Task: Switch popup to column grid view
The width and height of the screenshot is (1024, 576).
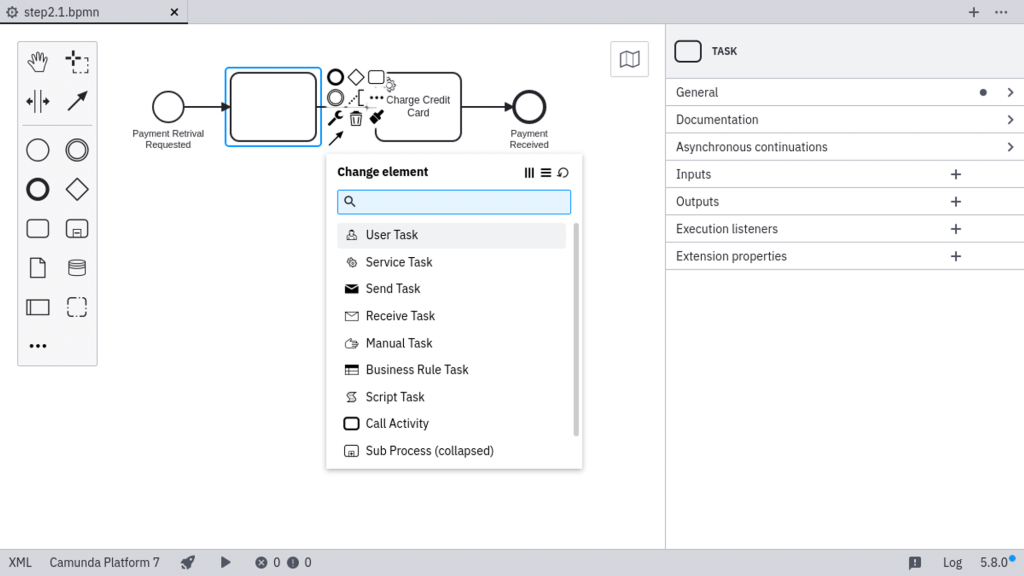Action: click(x=529, y=172)
